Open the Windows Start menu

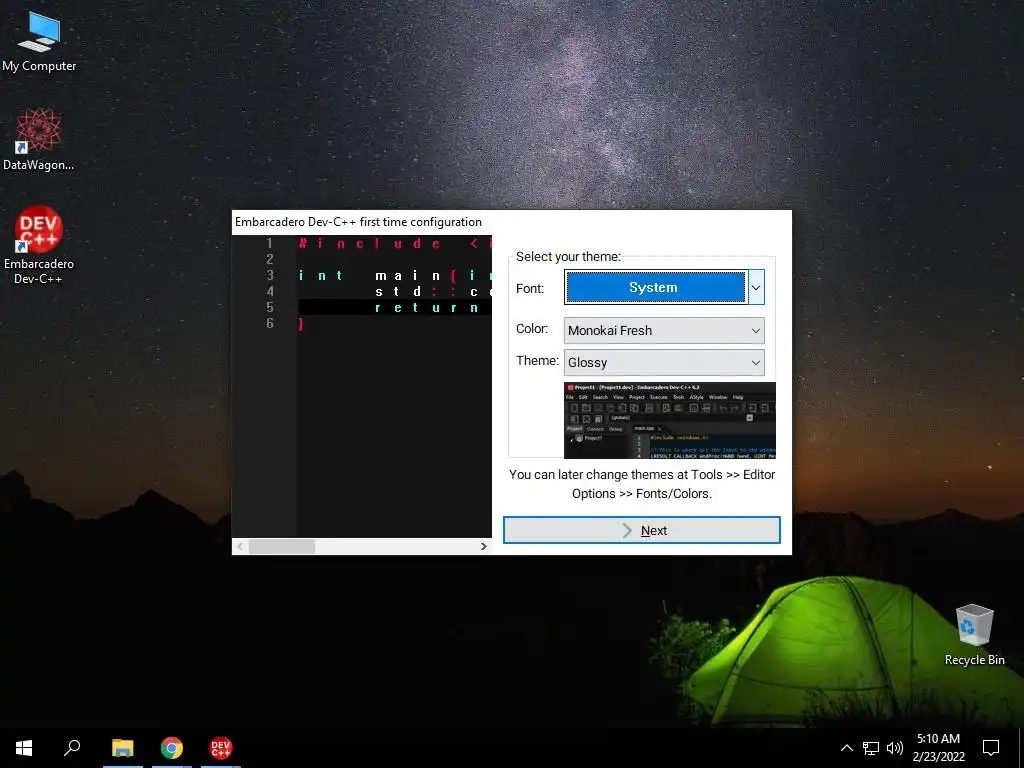(x=24, y=748)
